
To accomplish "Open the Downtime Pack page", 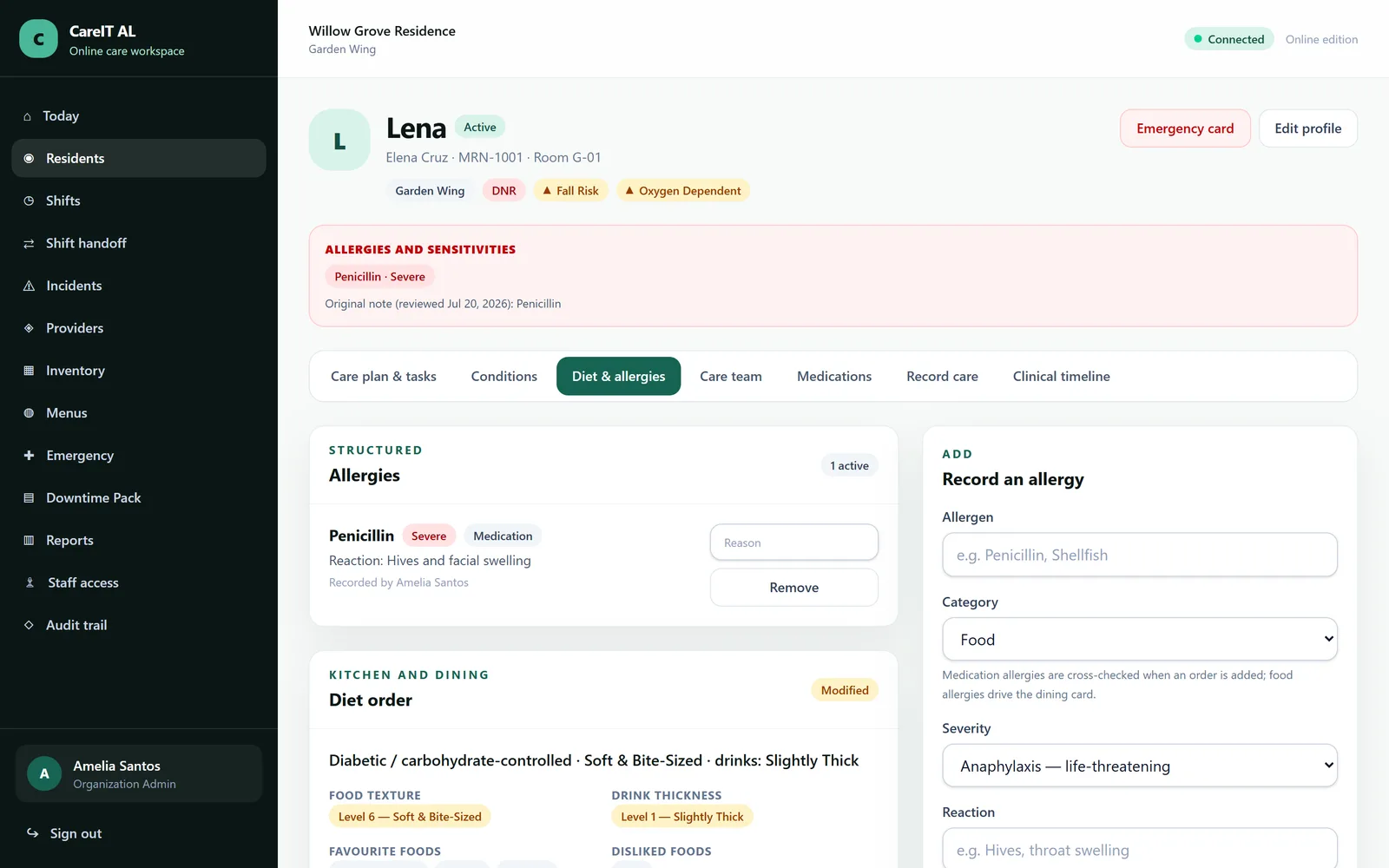I will [139, 497].
